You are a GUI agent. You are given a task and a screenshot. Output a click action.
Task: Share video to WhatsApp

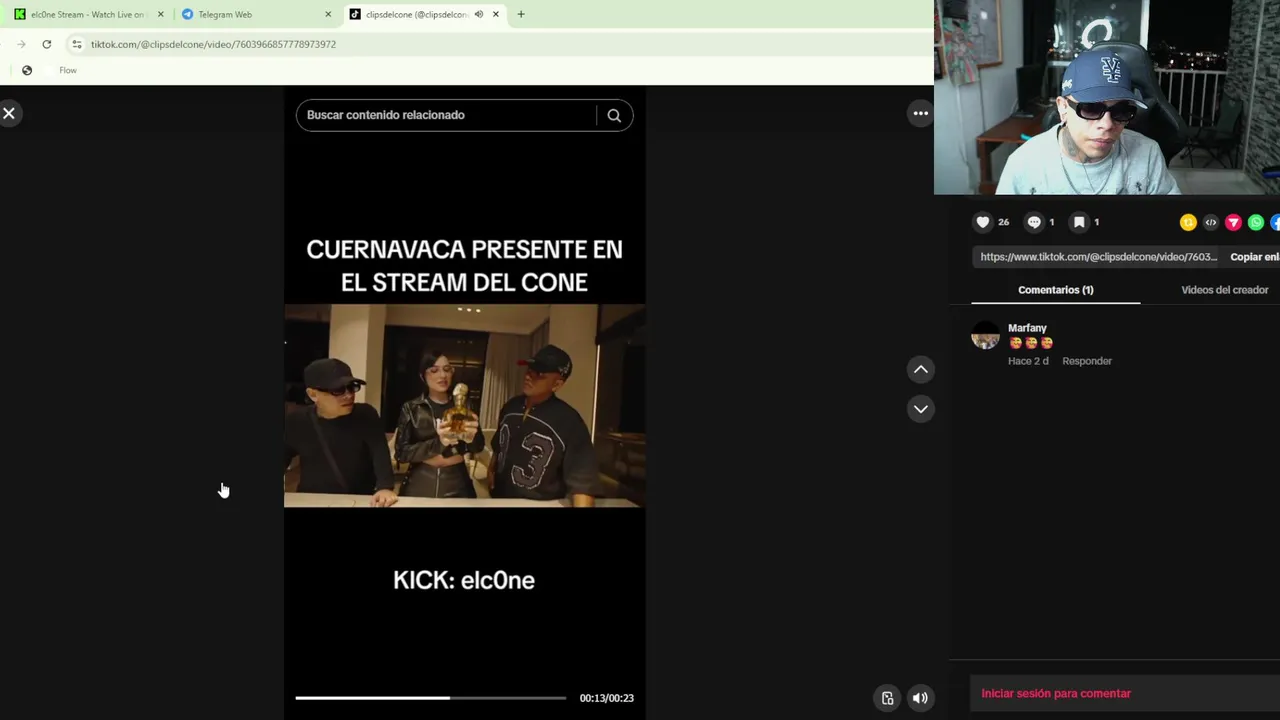pyautogui.click(x=1256, y=223)
